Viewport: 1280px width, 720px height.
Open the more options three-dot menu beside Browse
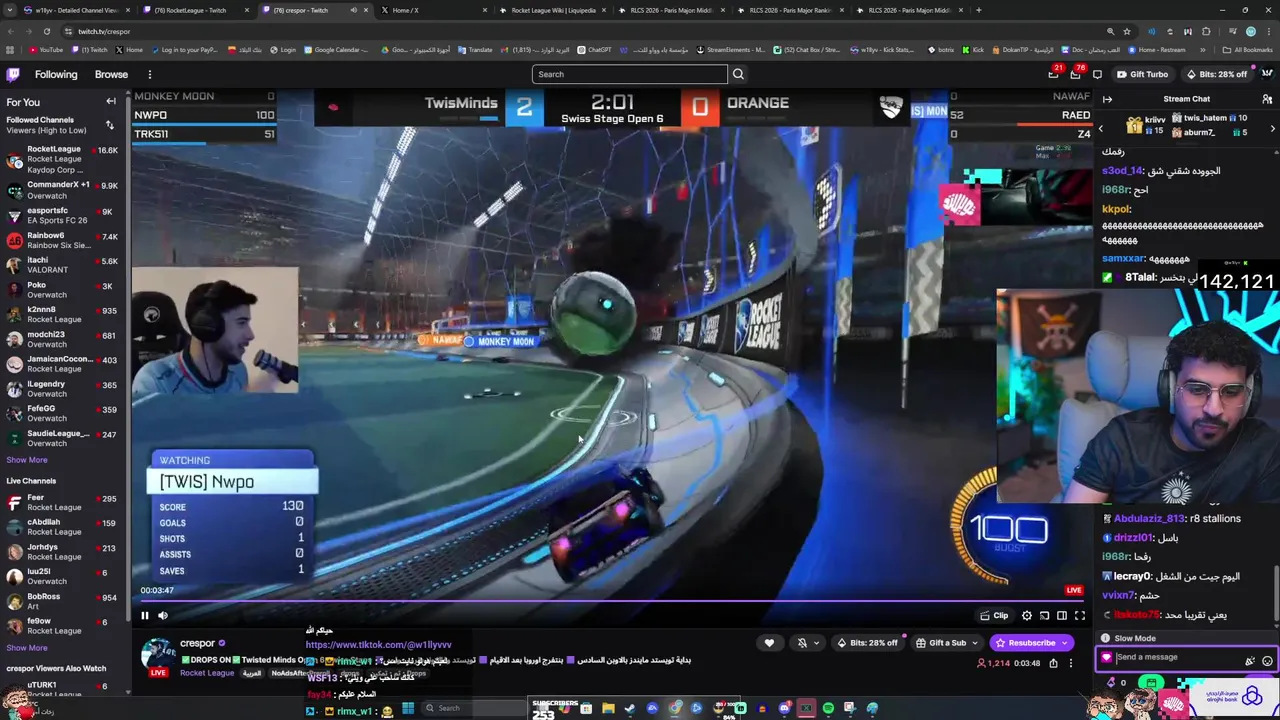click(150, 74)
